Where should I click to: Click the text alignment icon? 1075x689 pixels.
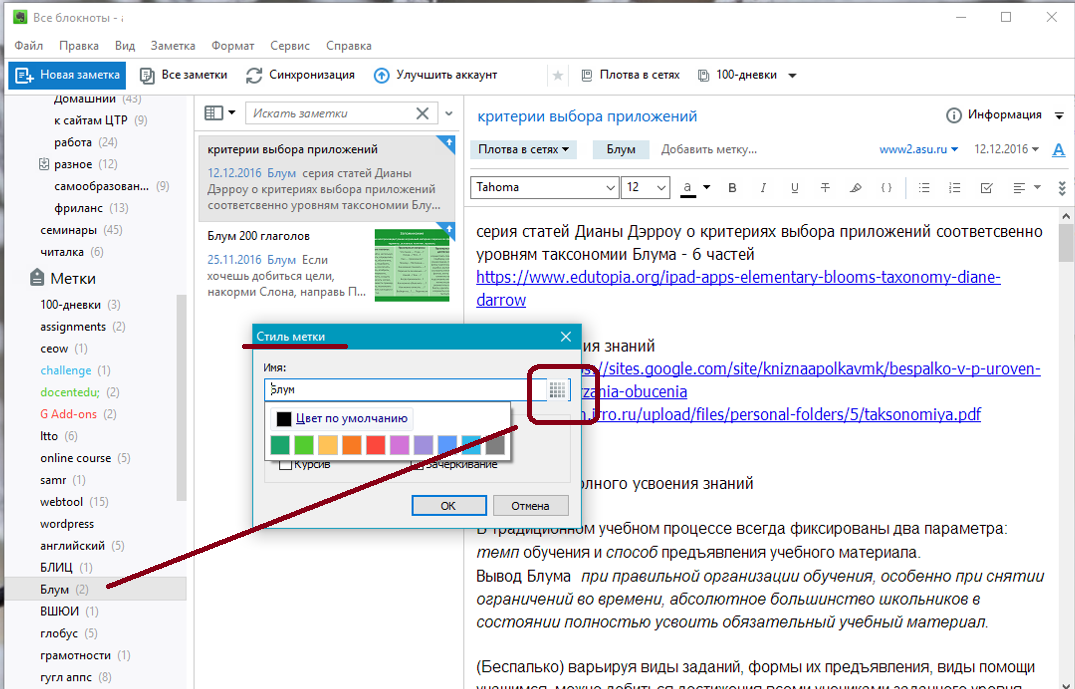tap(1019, 187)
